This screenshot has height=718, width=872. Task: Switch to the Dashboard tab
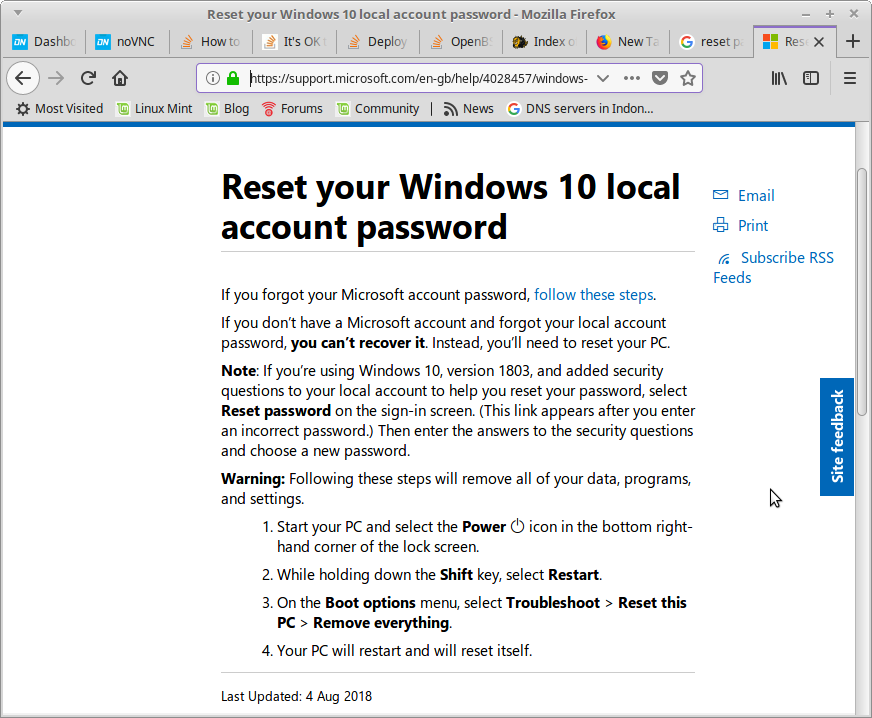coord(43,42)
